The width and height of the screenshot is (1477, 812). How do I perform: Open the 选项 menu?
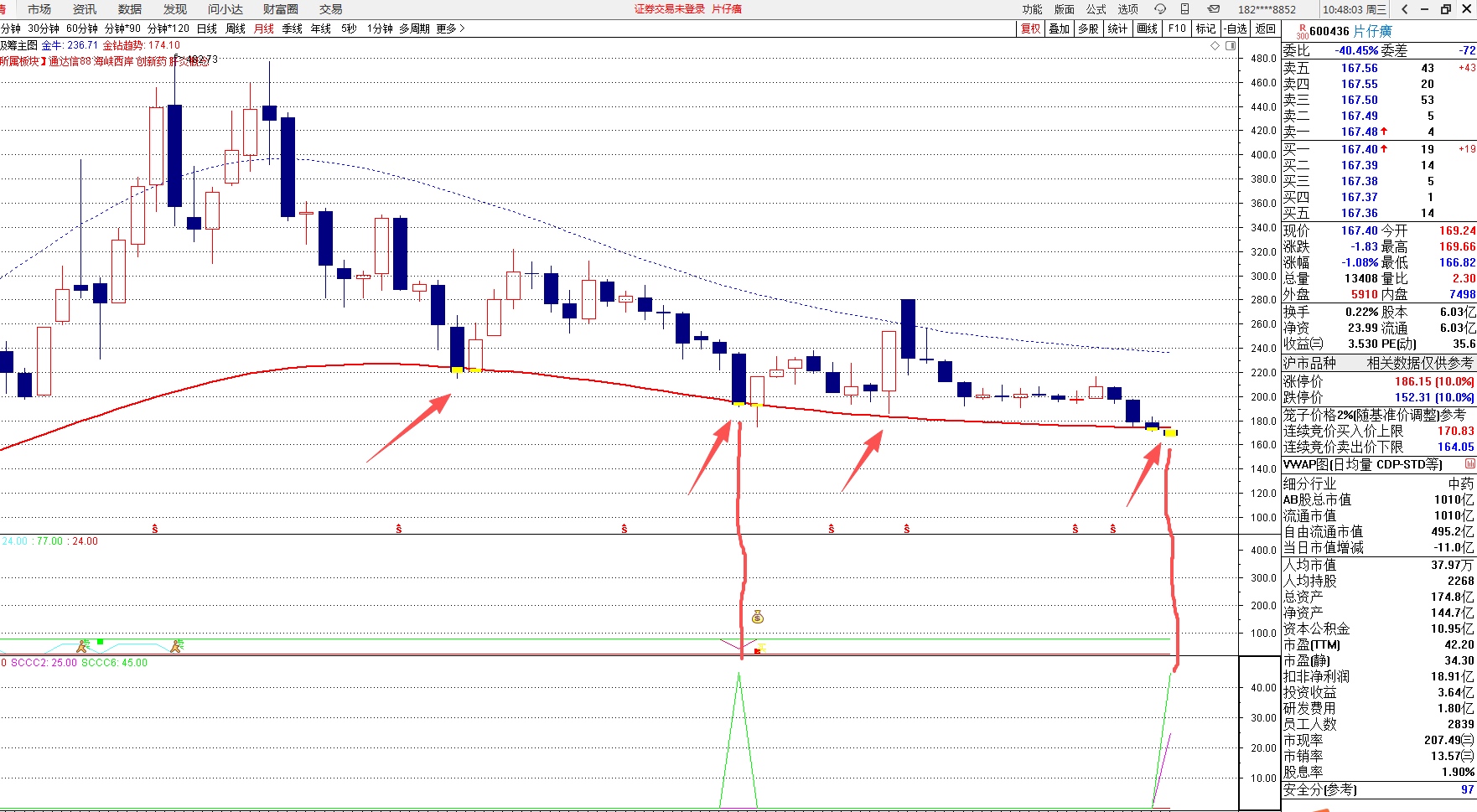pos(1128,9)
